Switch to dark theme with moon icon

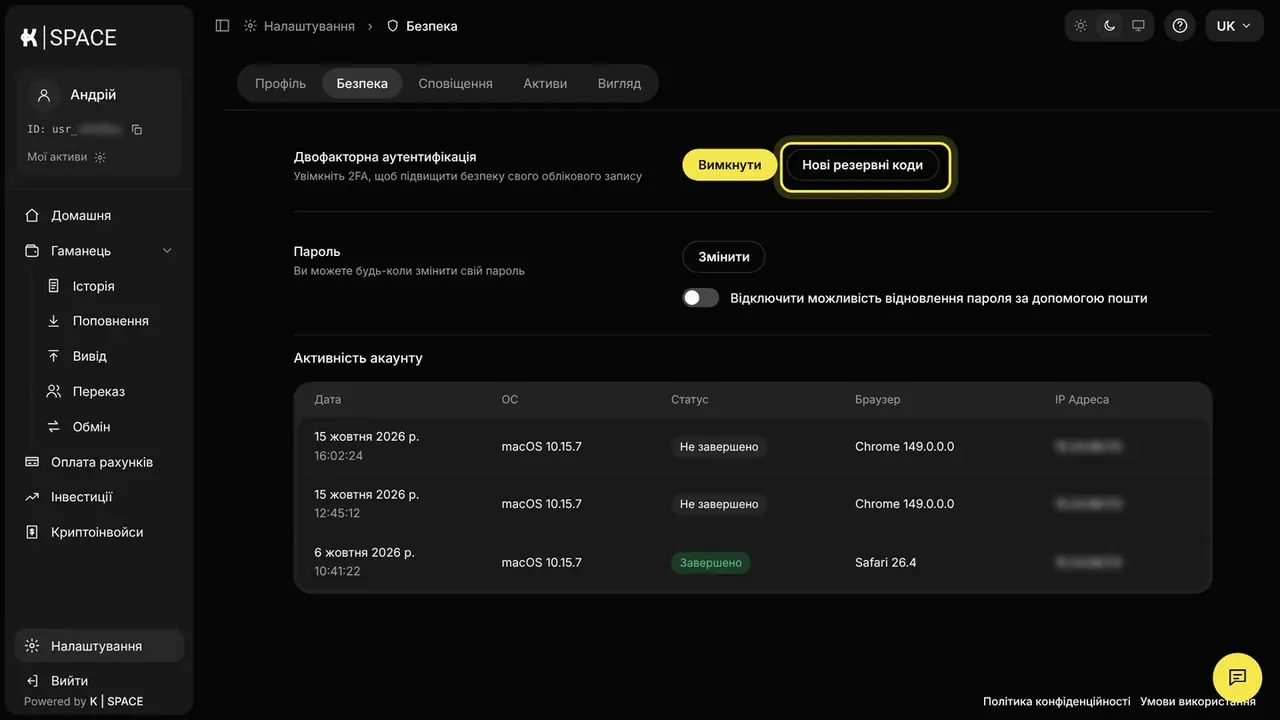coord(1109,26)
